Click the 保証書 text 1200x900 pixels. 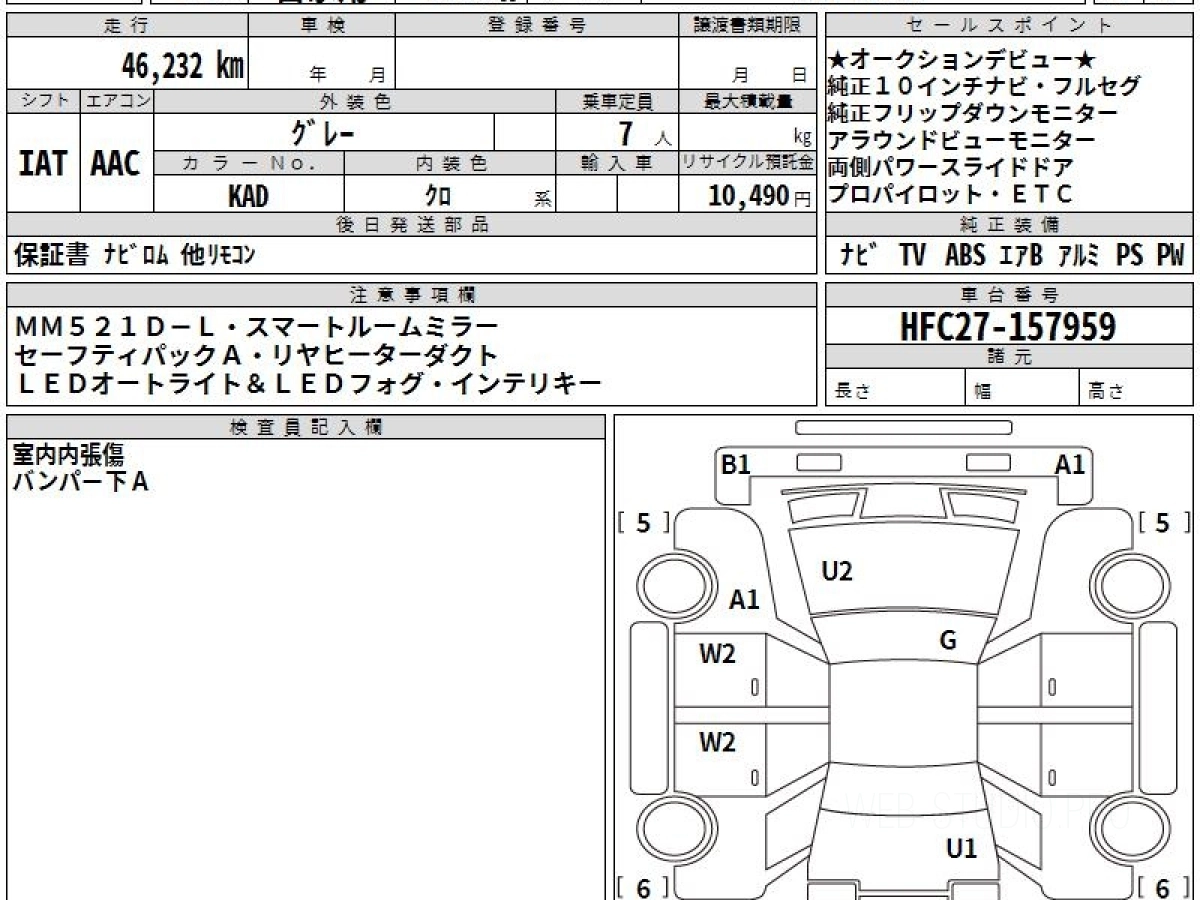click(51, 255)
